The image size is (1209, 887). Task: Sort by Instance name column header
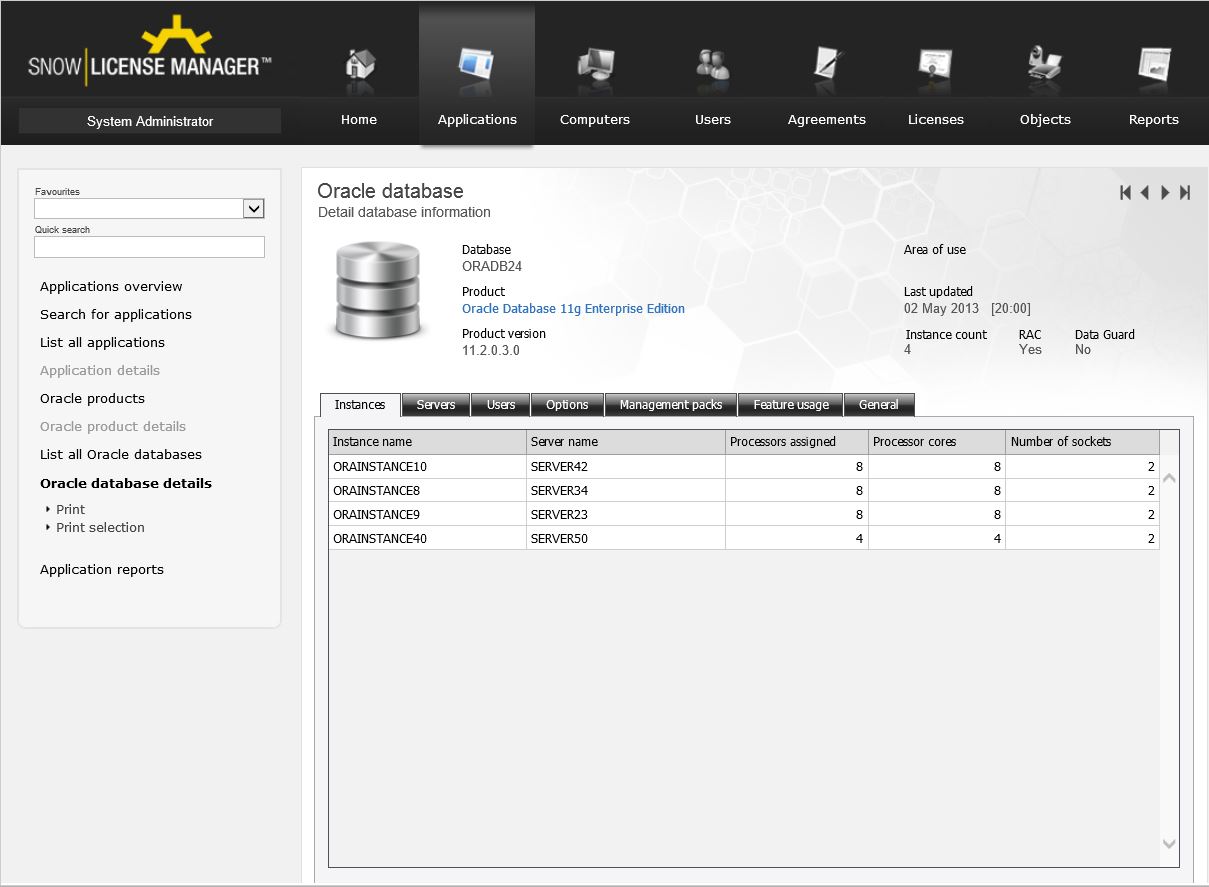pyautogui.click(x=427, y=442)
